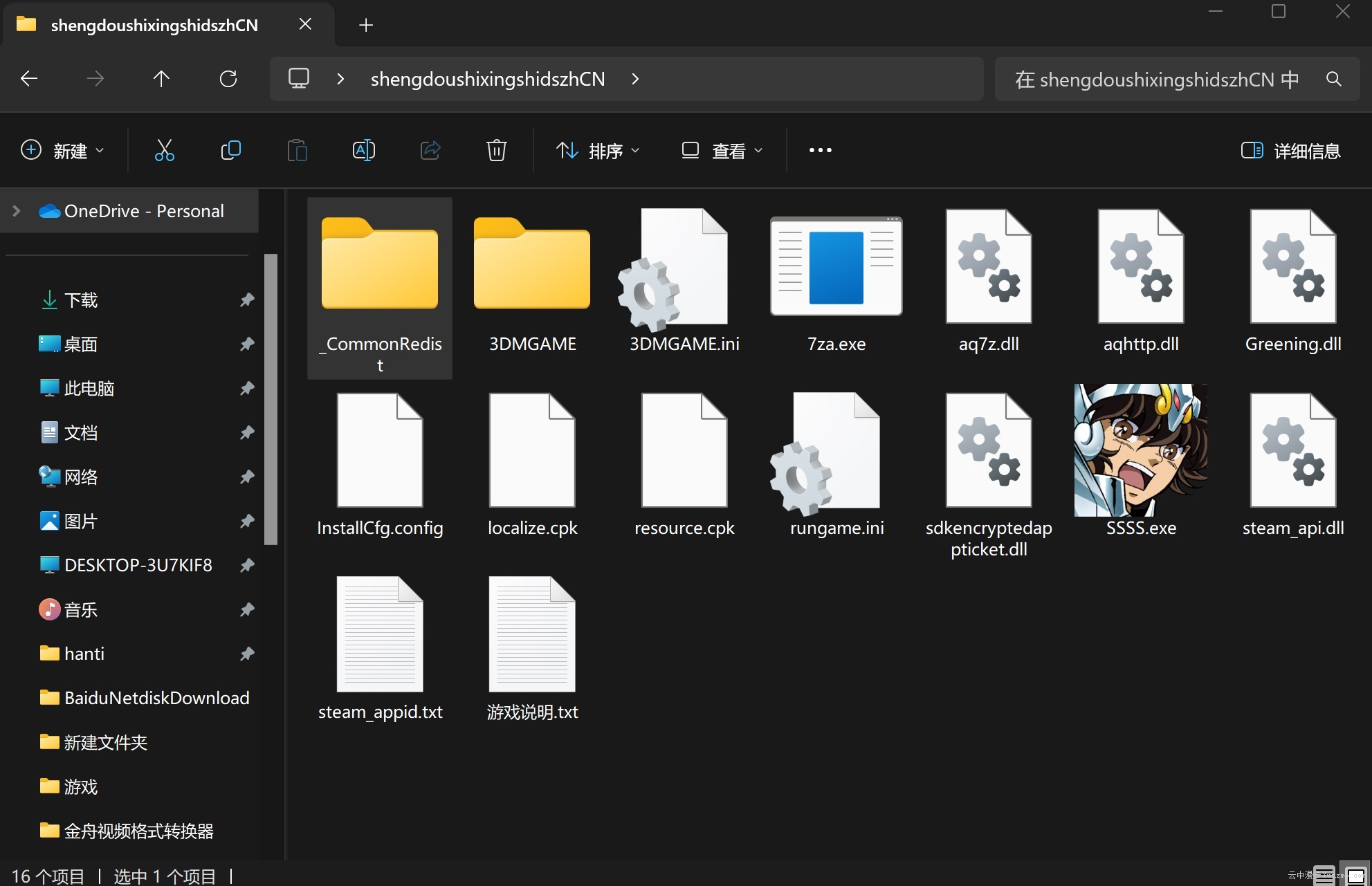Add a new tab with plus button
1372x886 pixels.
(x=366, y=25)
